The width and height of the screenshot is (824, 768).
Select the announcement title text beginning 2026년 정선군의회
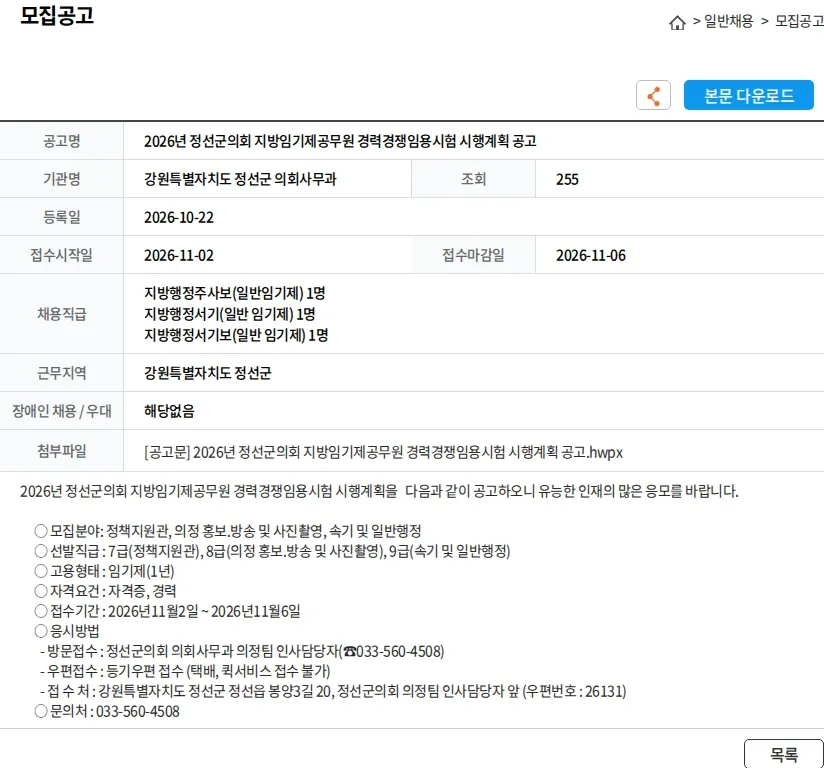point(340,141)
